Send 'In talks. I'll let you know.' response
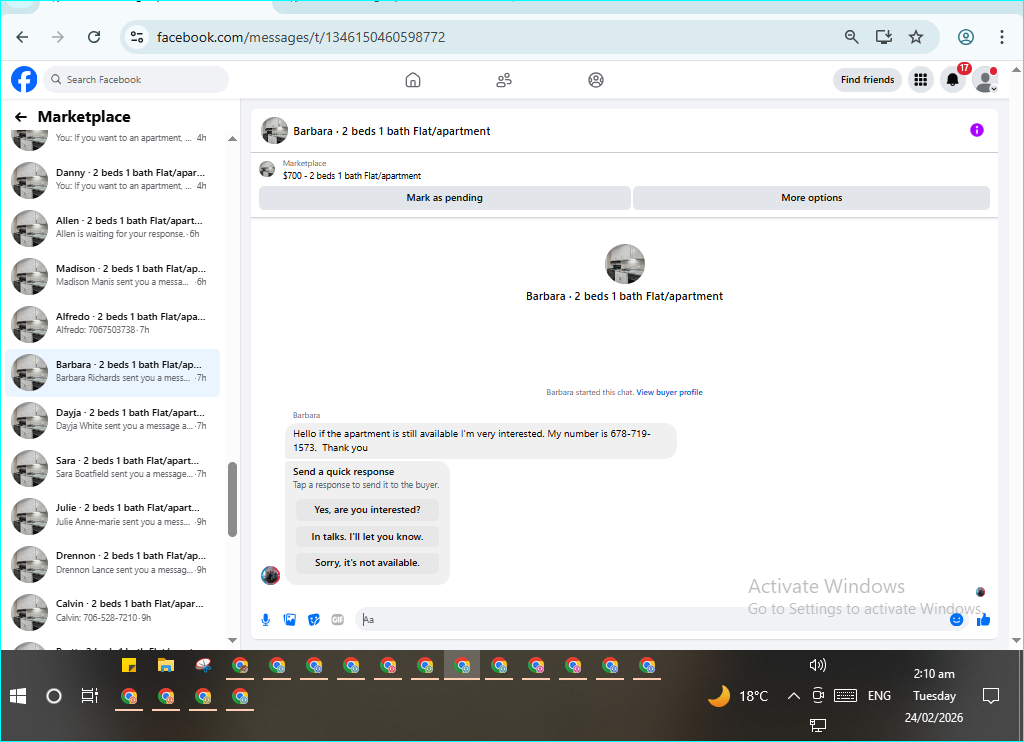 coord(367,536)
